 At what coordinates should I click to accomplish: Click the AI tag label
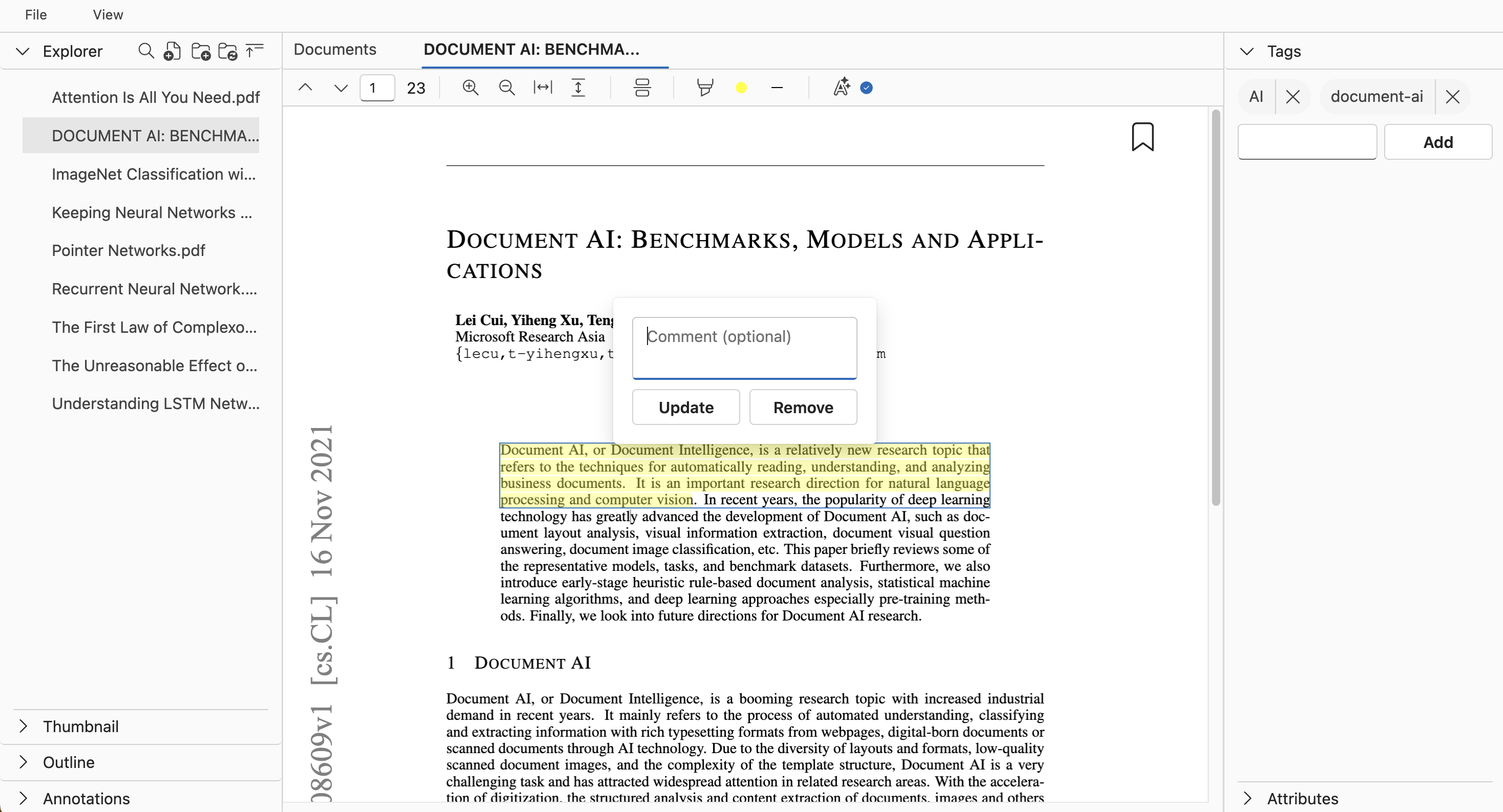(x=1256, y=97)
